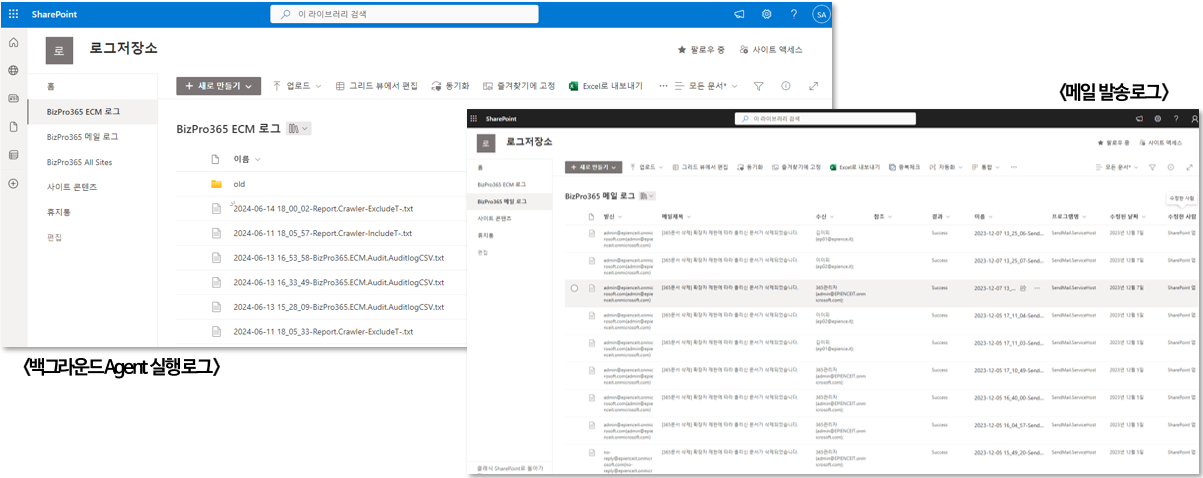
Task: Click the globe icon in the left app rail
Action: click(13, 71)
